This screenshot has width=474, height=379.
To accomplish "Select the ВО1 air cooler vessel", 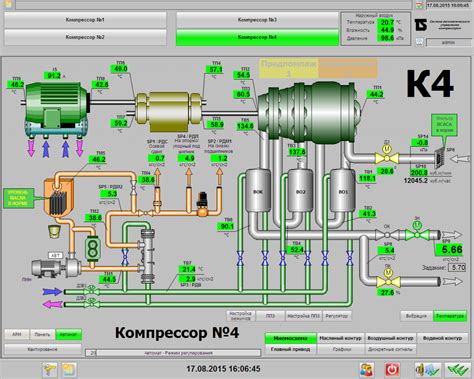I will 343,191.
